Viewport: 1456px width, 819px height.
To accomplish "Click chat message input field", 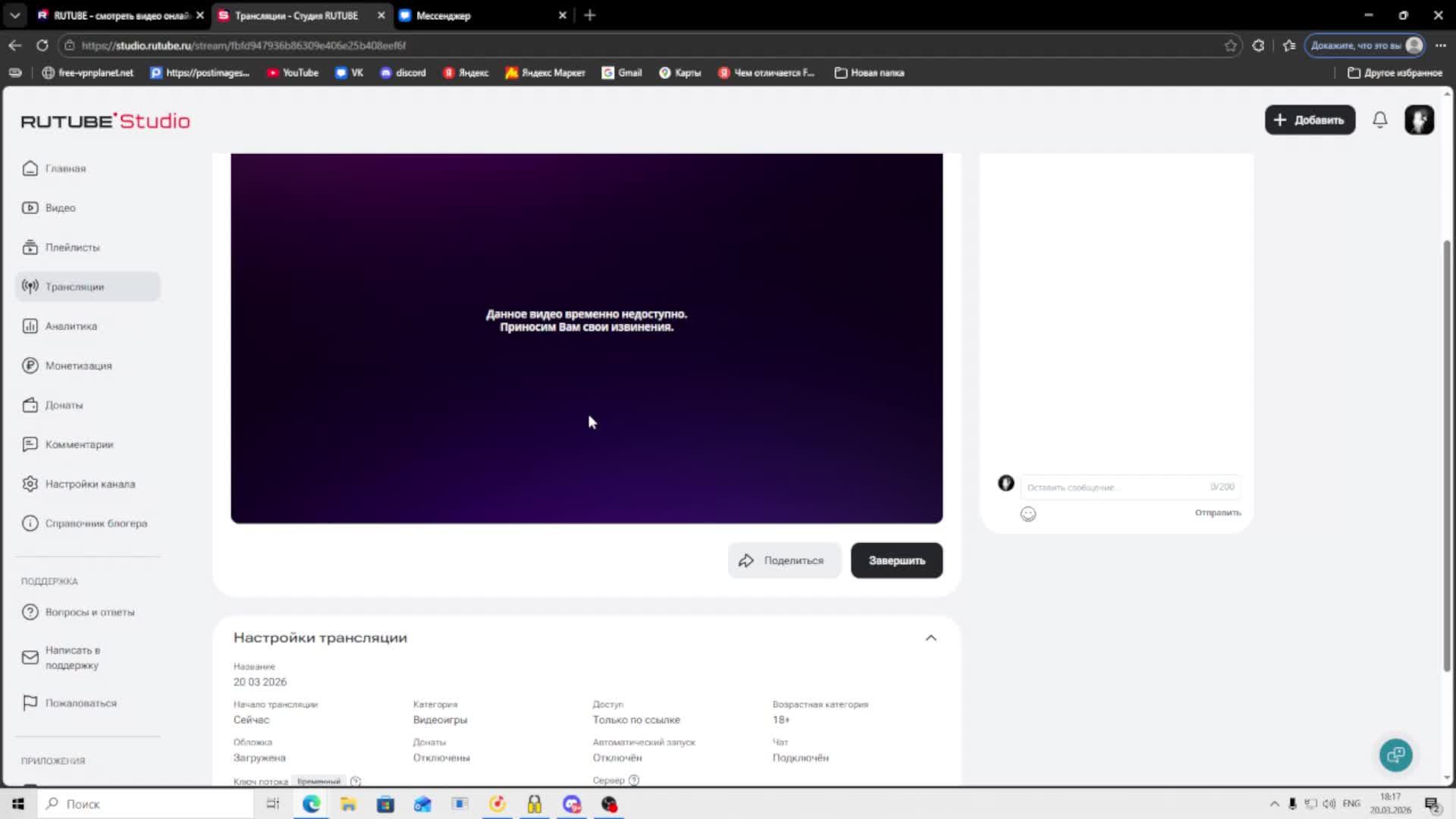I will pos(1115,487).
